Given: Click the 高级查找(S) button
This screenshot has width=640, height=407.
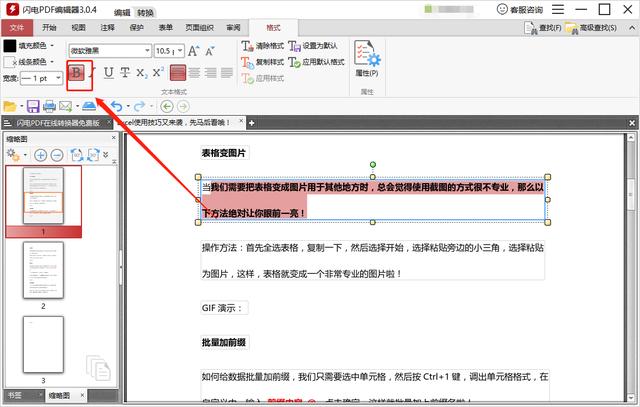Looking at the screenshot, I should click(591, 28).
